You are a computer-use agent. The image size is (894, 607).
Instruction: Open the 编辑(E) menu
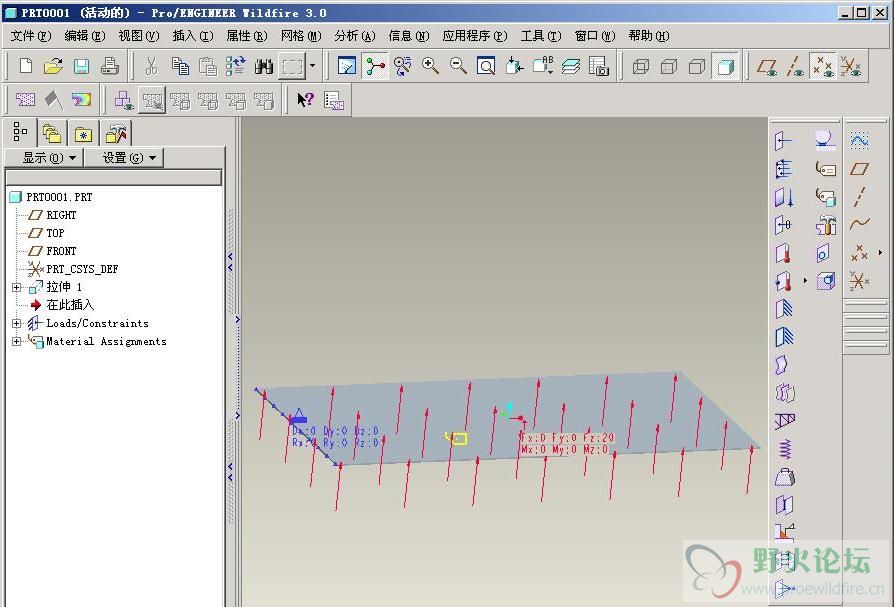84,36
